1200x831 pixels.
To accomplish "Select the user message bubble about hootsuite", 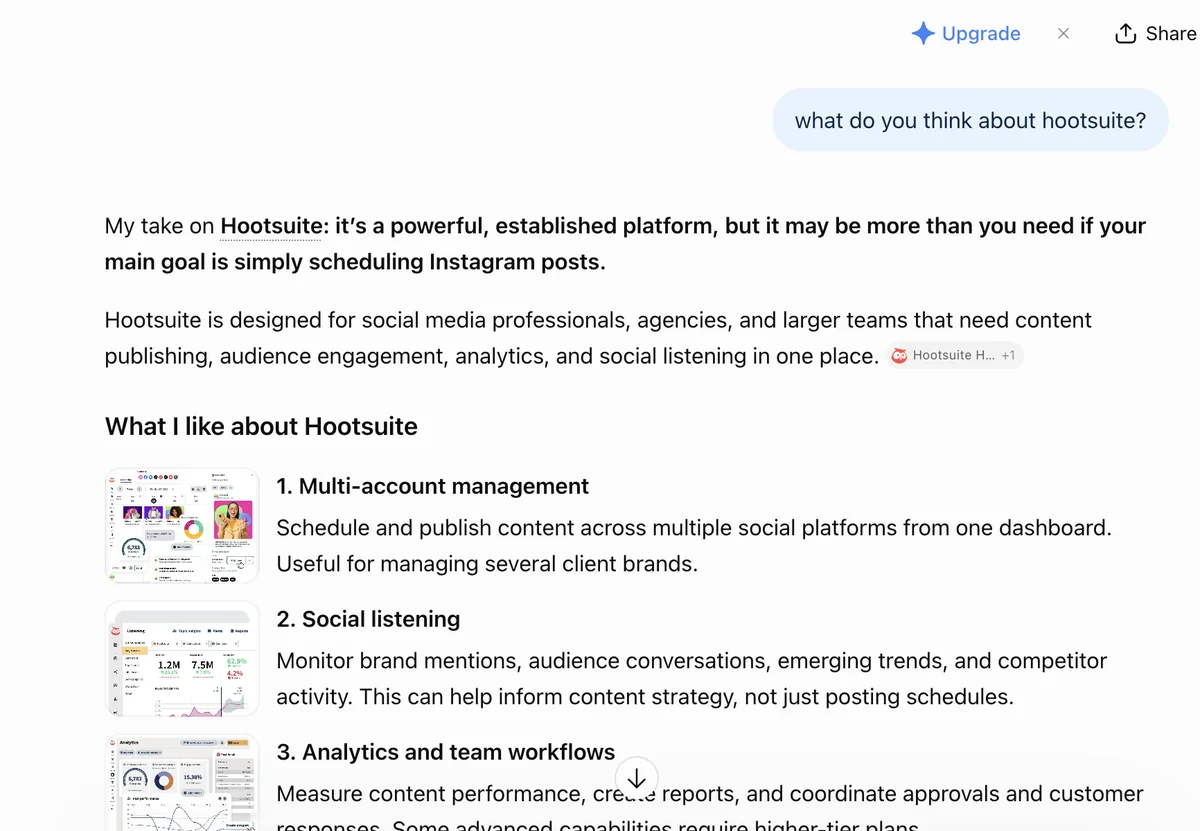I will pos(970,120).
